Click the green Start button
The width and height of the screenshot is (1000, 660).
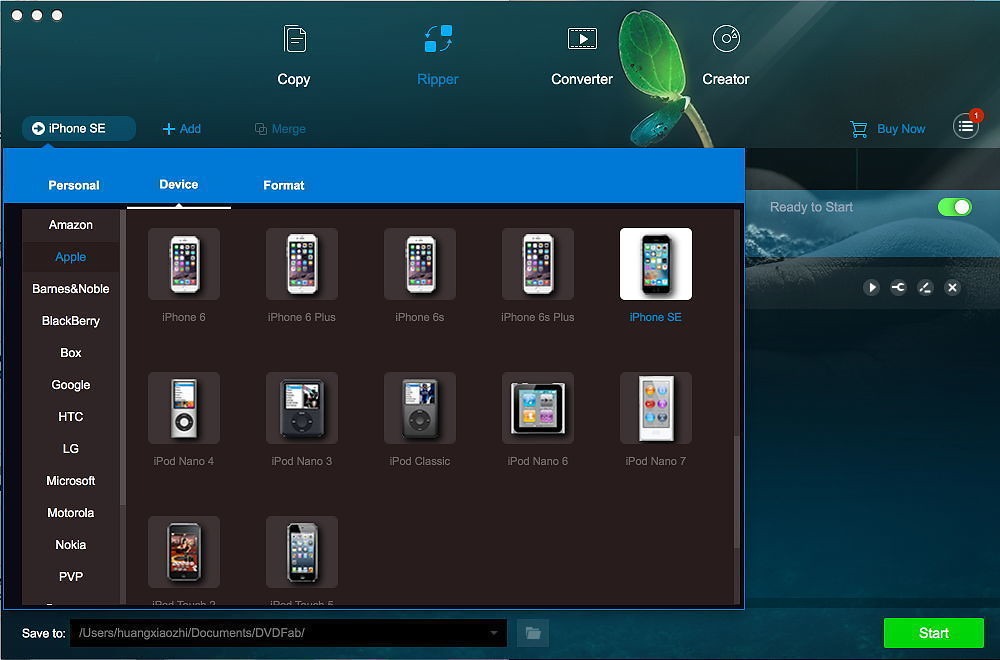(934, 633)
